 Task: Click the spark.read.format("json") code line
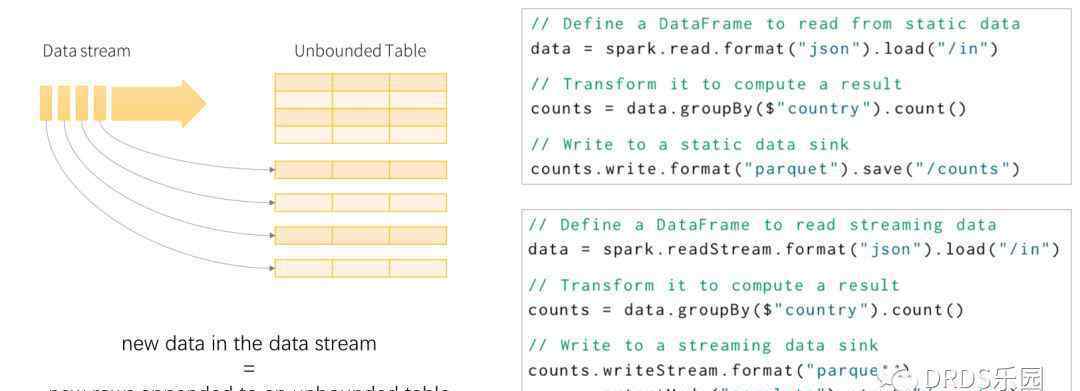765,49
